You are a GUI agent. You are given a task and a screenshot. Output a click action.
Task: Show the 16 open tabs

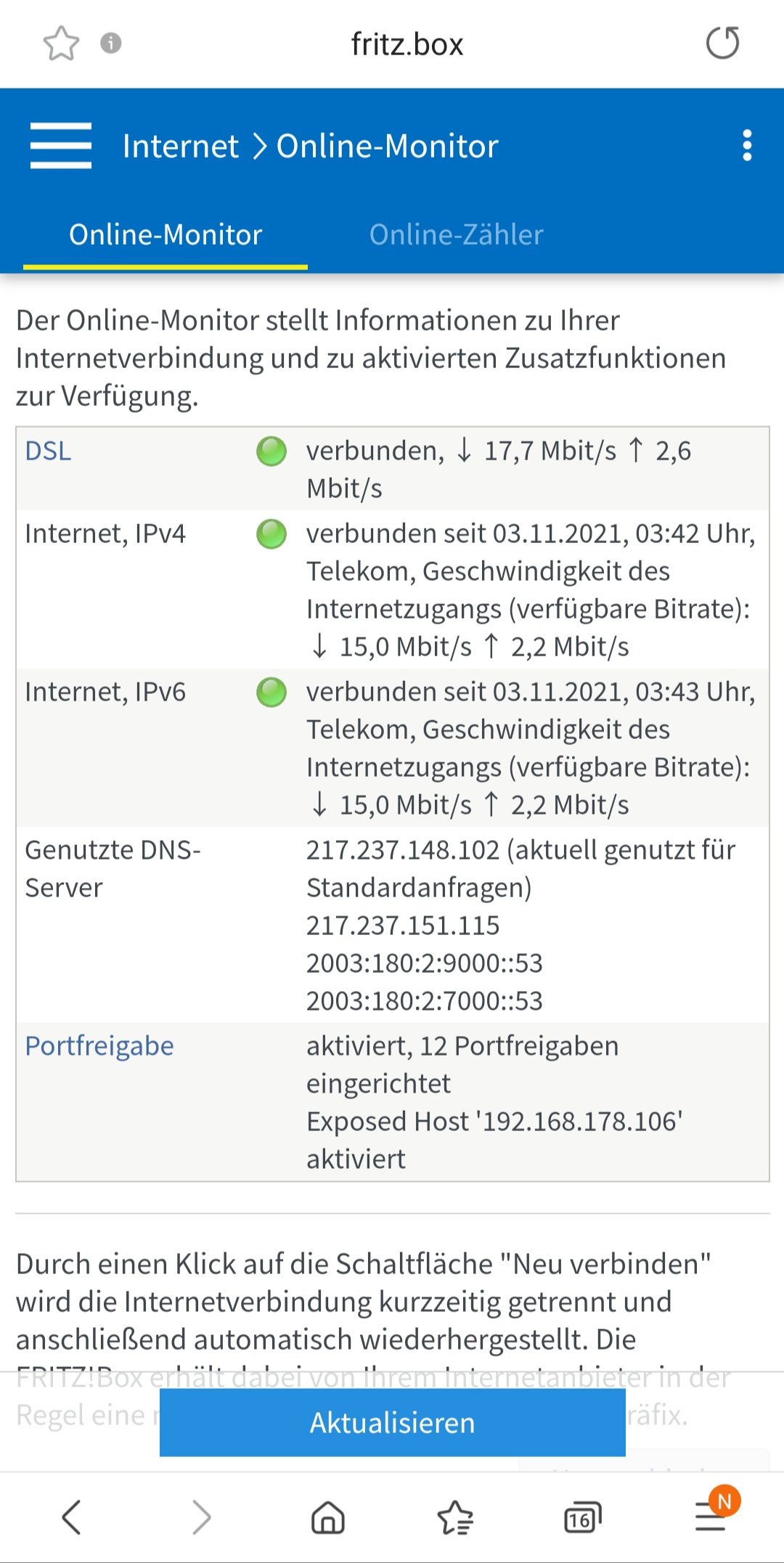click(x=583, y=1517)
